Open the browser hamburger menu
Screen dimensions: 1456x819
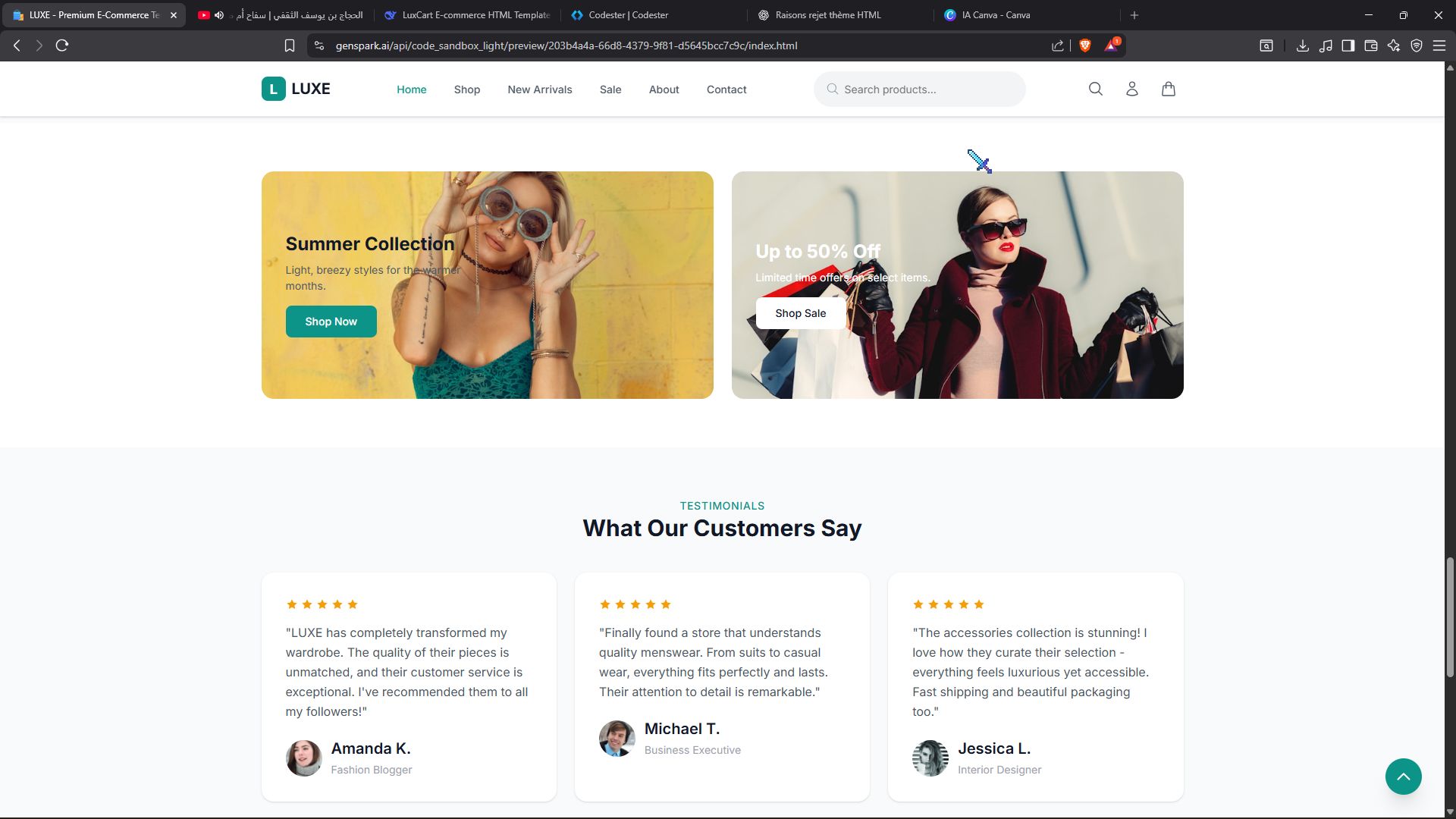point(1439,45)
